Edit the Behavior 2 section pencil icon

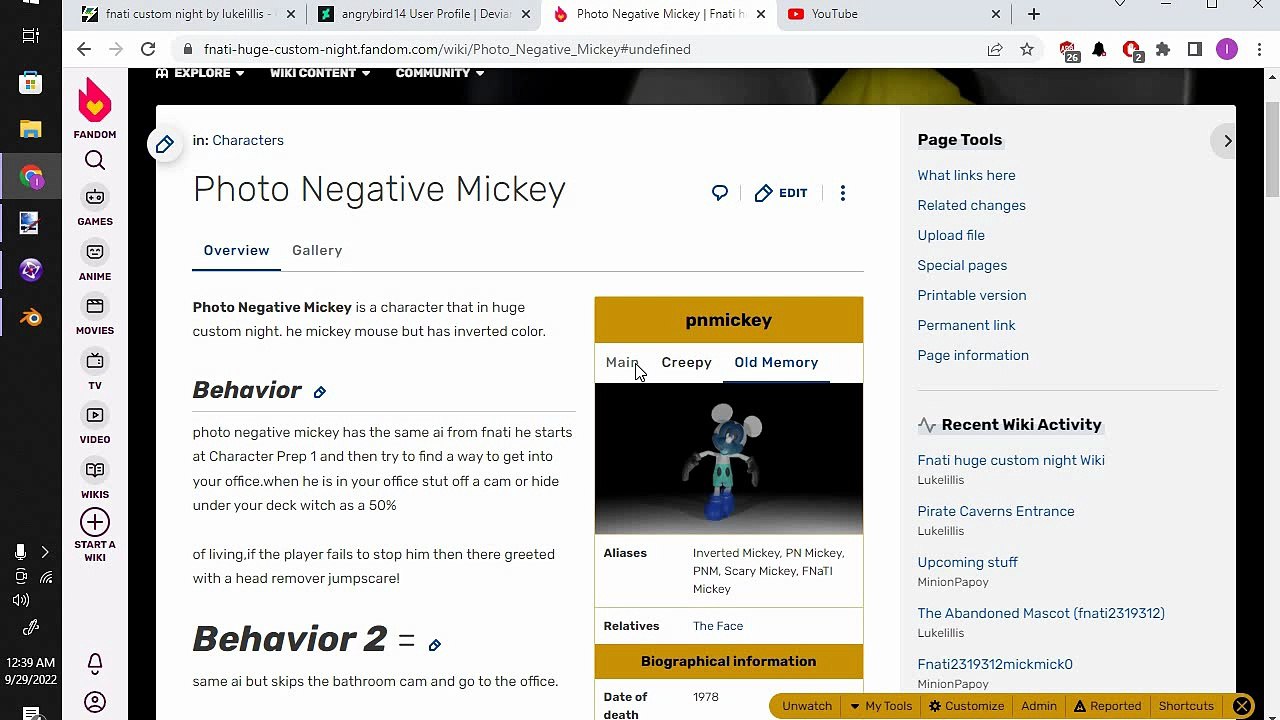tap(435, 645)
